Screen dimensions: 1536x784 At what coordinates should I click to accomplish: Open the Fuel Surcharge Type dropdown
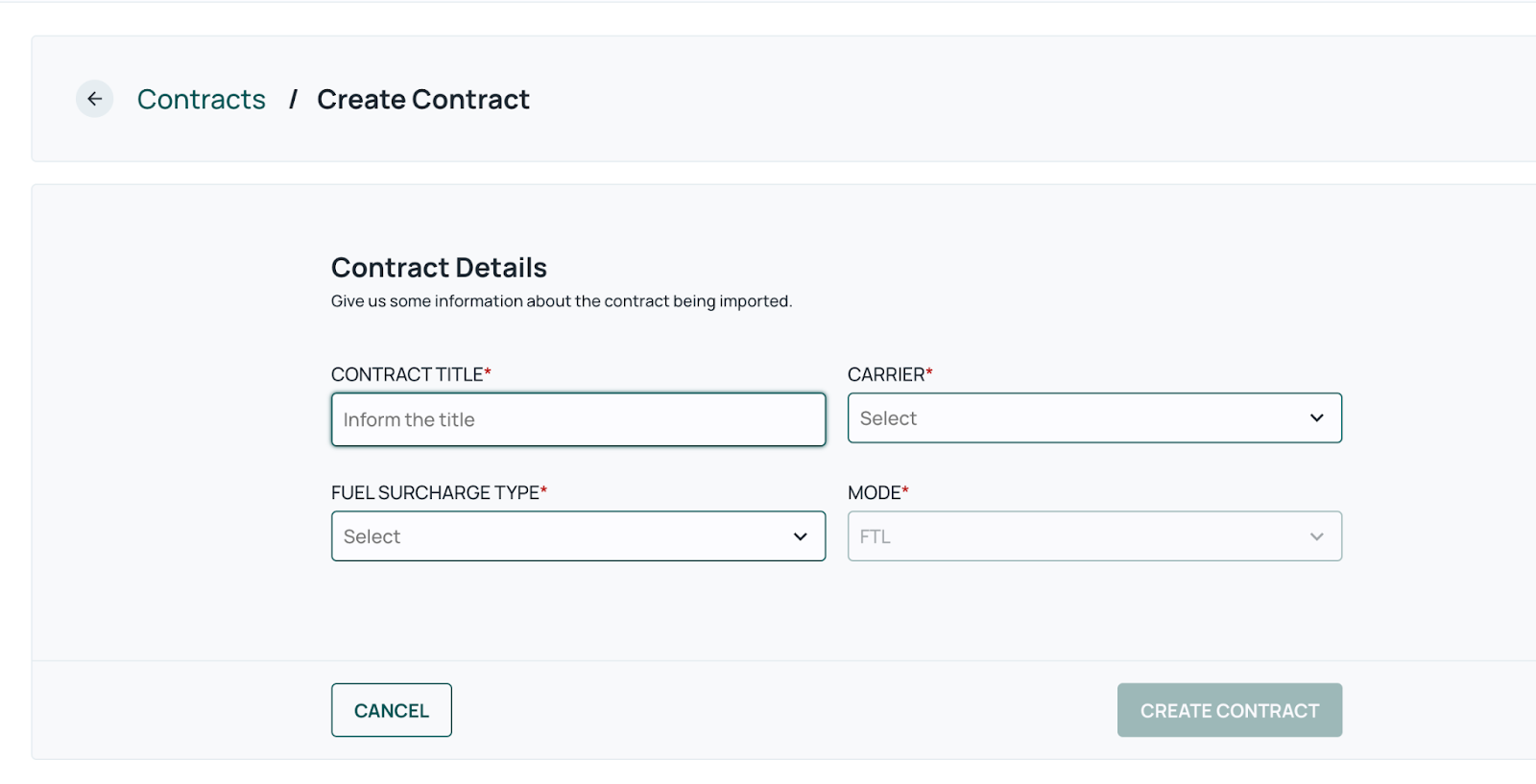tap(578, 536)
